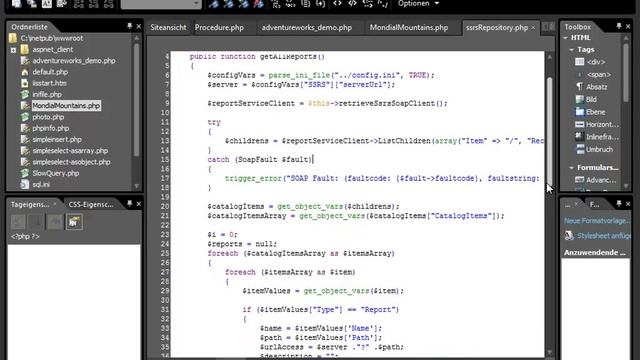Pin the Tageigenschaften panel

129,203
